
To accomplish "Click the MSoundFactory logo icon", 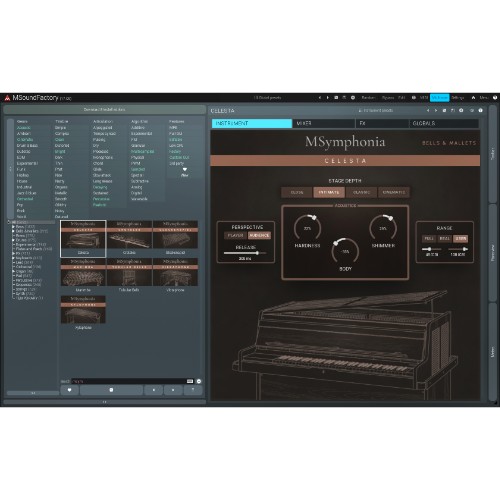I will click(7, 98).
